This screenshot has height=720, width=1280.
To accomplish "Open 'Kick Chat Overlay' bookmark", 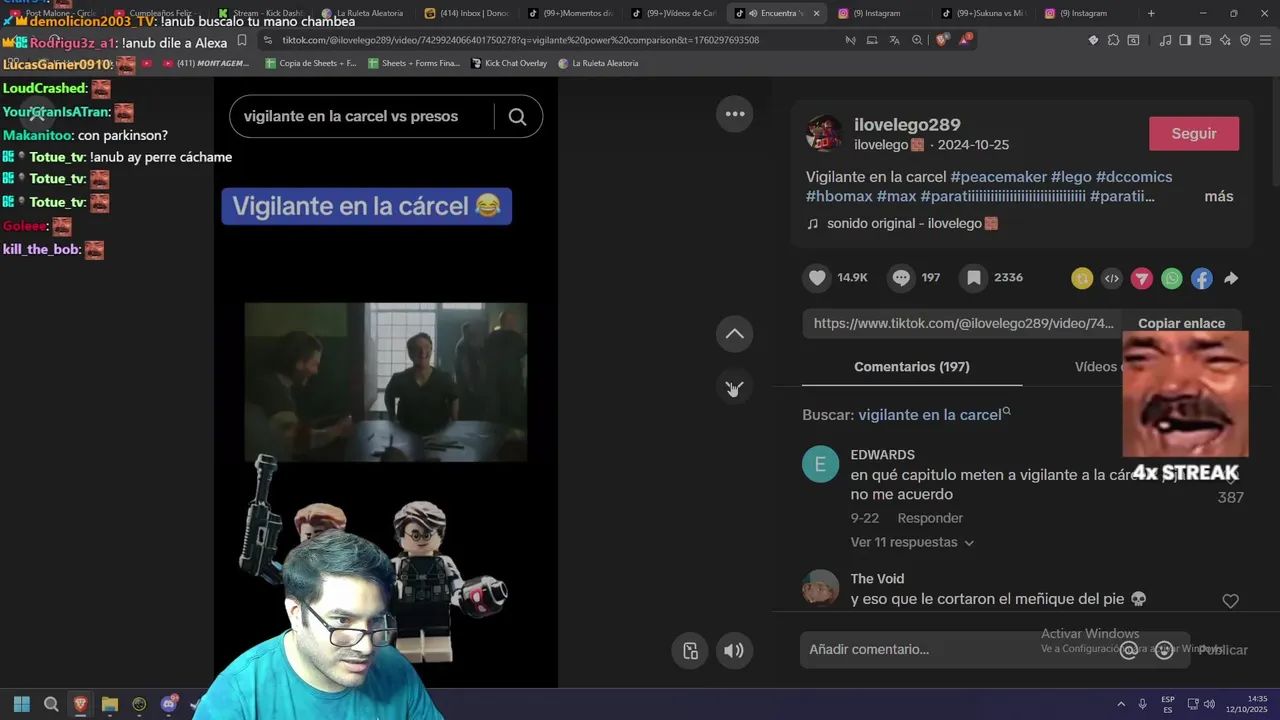I will coord(508,63).
